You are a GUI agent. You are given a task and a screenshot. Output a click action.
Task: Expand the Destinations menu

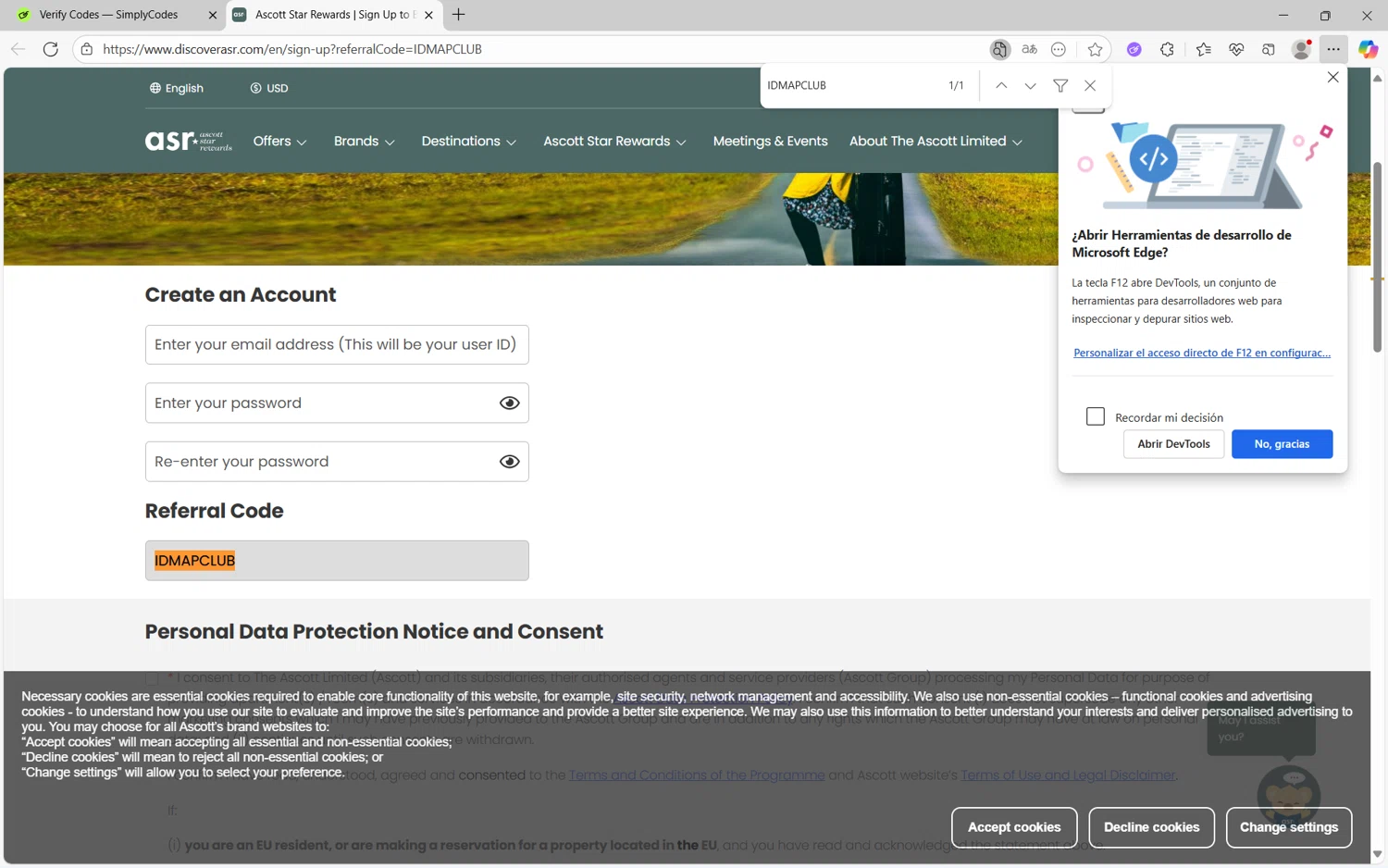[x=469, y=141]
